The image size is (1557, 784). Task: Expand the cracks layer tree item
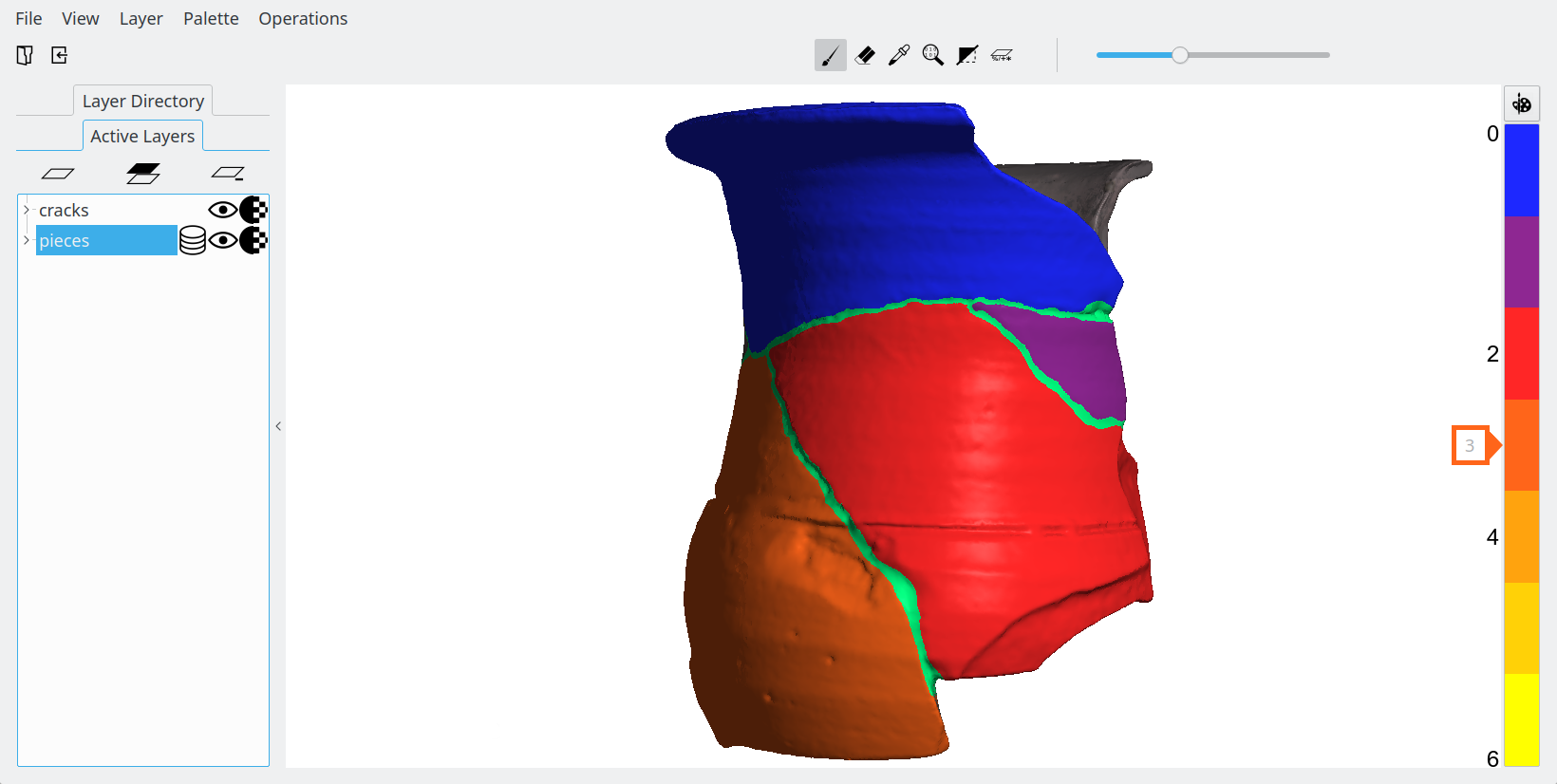[x=27, y=210]
